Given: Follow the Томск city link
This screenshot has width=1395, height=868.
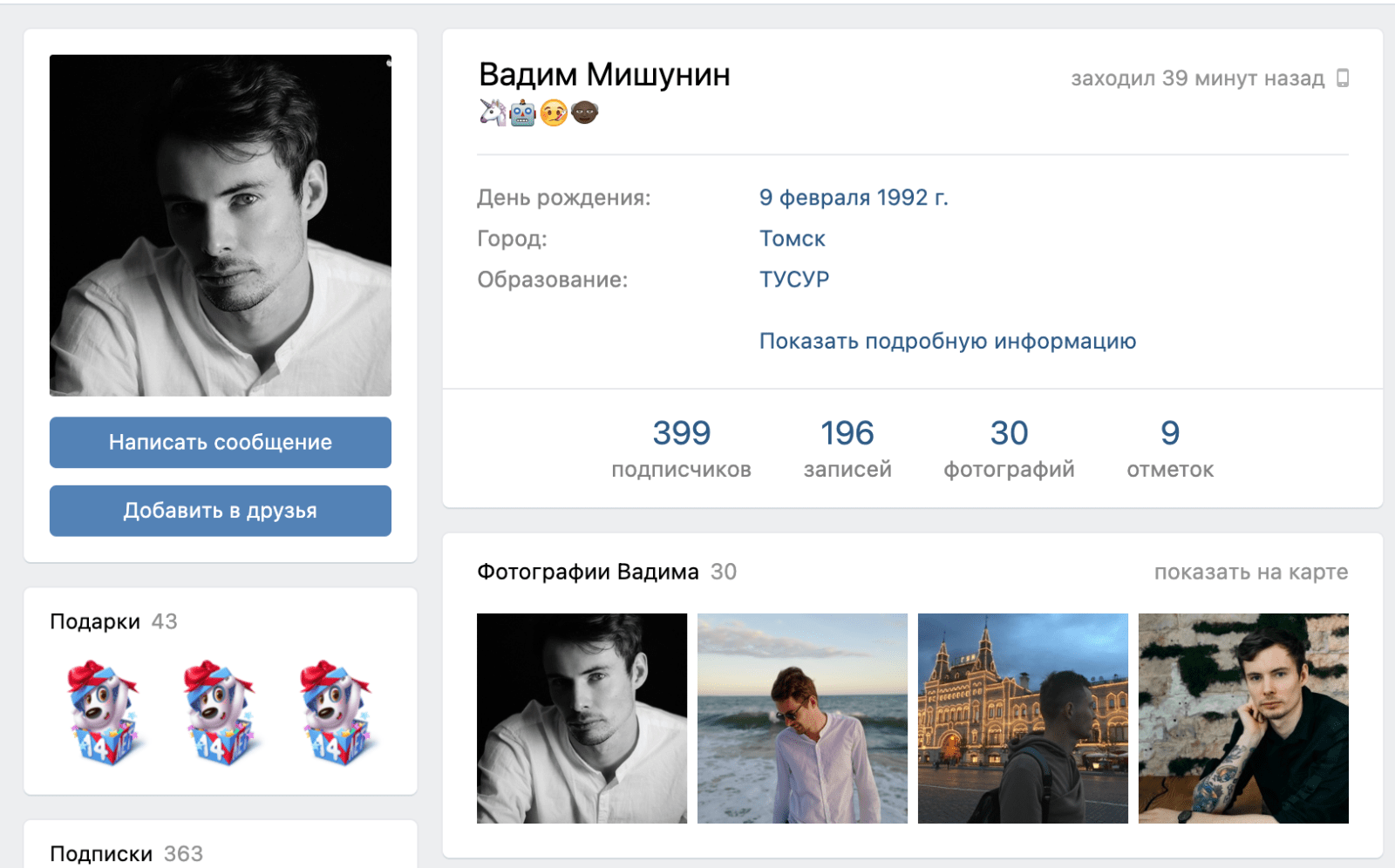Looking at the screenshot, I should [x=792, y=239].
